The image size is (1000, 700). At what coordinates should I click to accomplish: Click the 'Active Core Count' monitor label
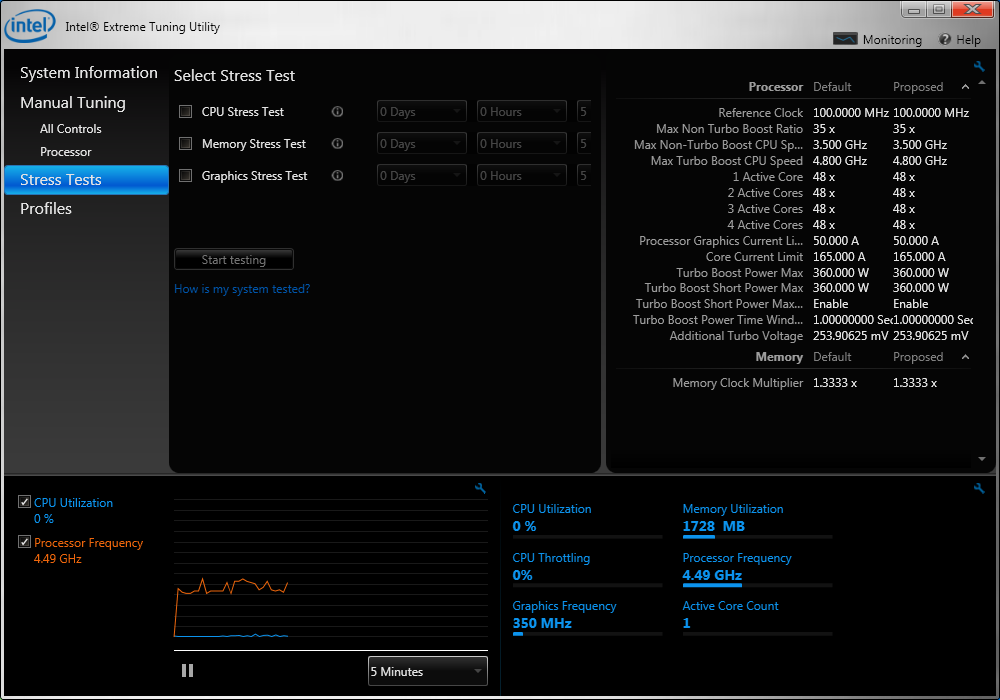pos(730,606)
